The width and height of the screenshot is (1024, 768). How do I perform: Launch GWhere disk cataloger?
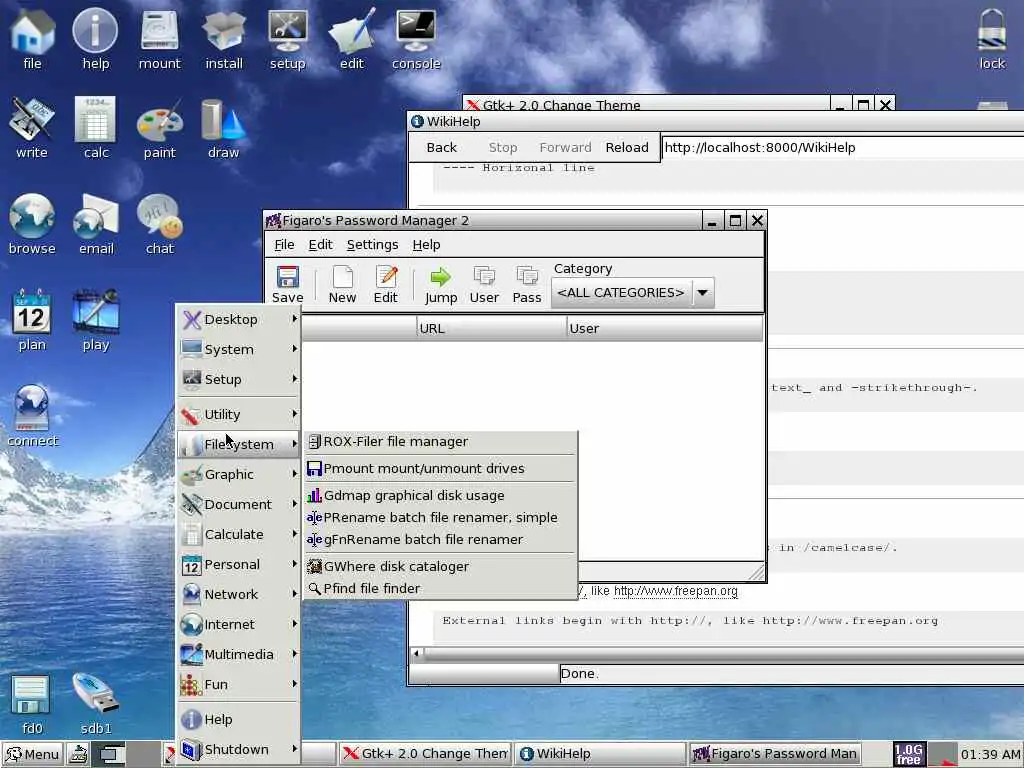pyautogui.click(x=441, y=567)
